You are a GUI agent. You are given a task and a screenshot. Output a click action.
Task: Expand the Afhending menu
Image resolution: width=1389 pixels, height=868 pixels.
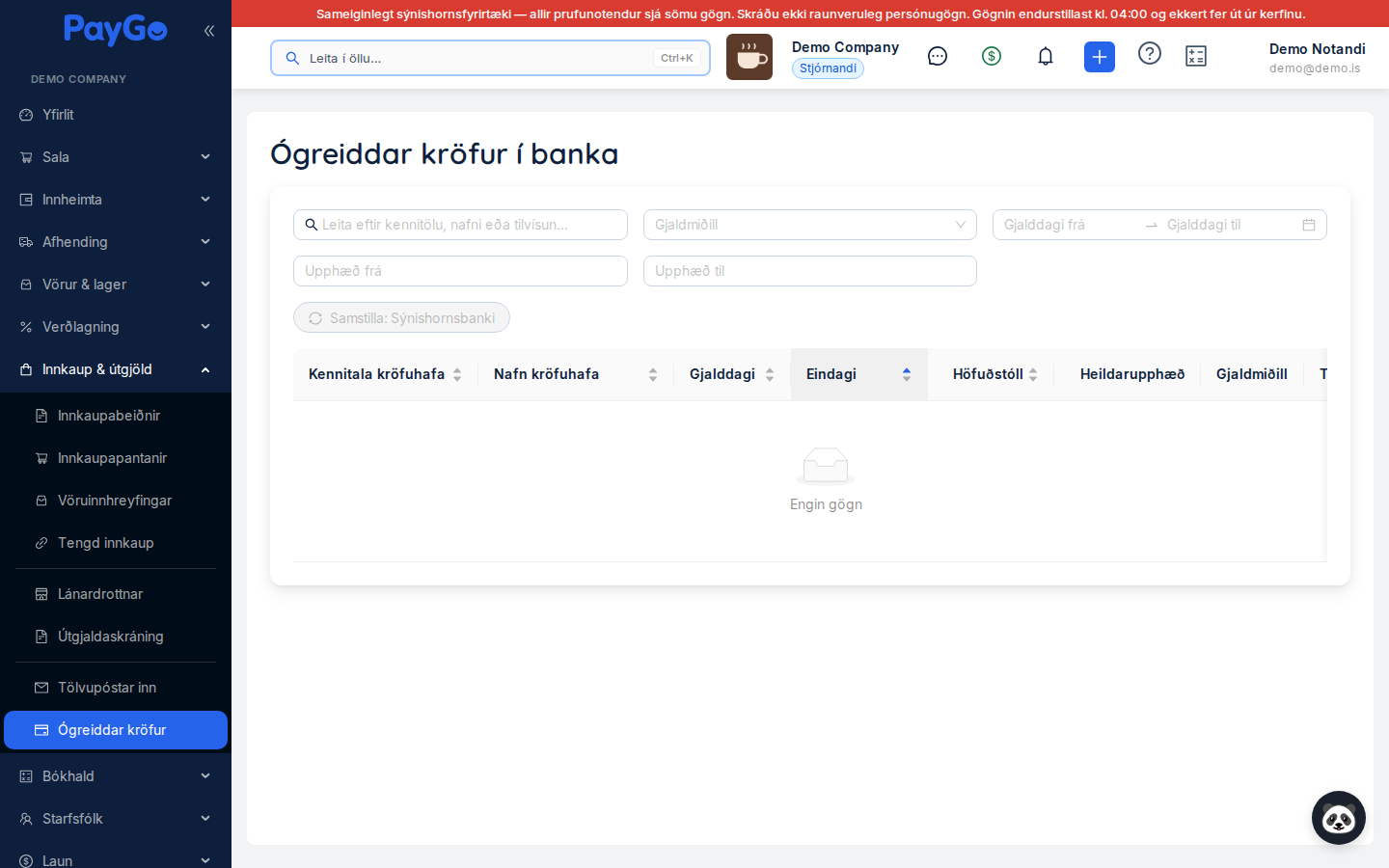coord(116,242)
